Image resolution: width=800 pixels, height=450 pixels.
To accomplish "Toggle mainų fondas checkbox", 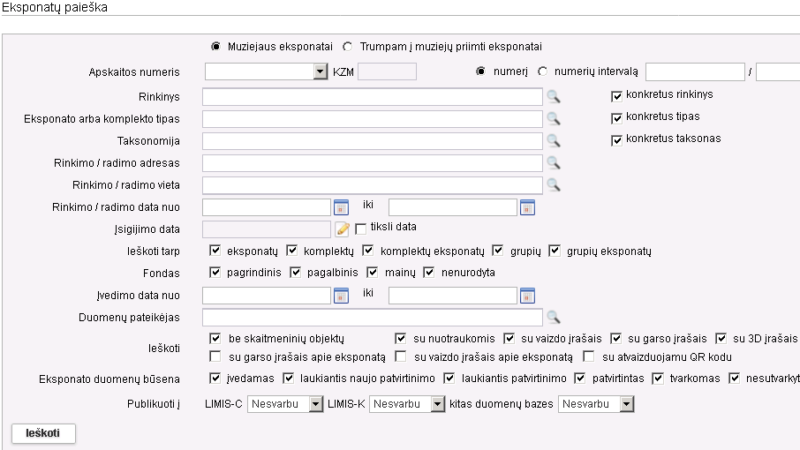I will (x=373, y=272).
